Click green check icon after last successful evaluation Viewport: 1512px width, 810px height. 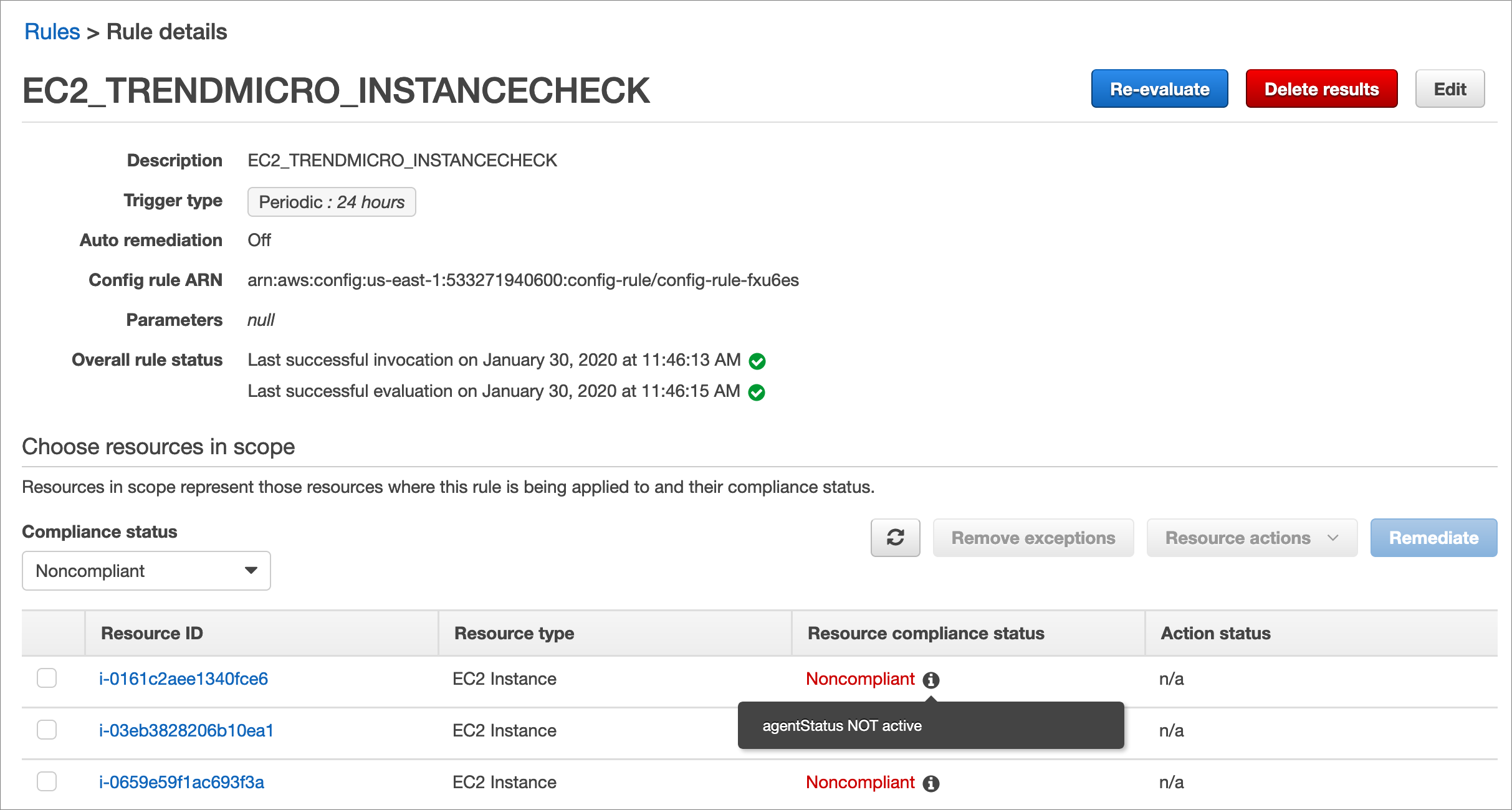[x=756, y=392]
